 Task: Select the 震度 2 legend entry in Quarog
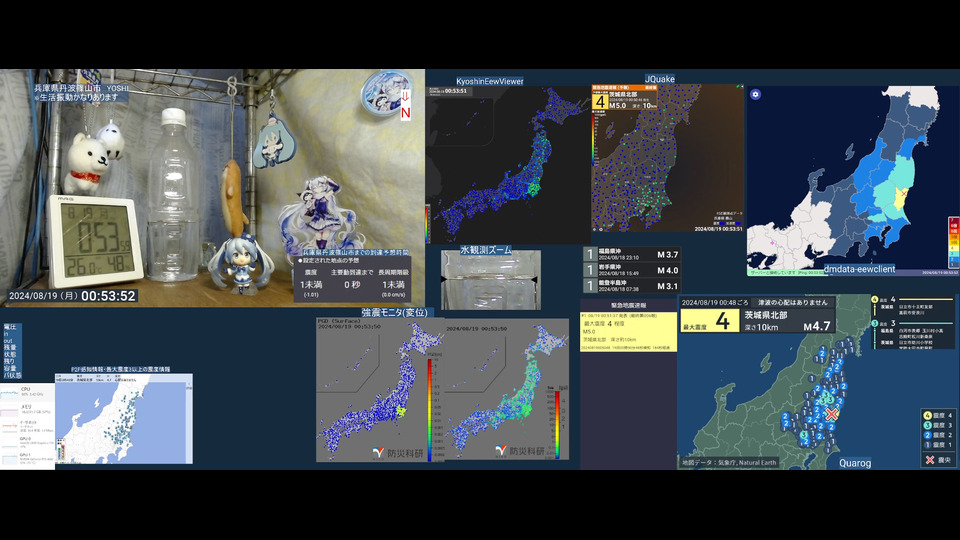tap(938, 435)
